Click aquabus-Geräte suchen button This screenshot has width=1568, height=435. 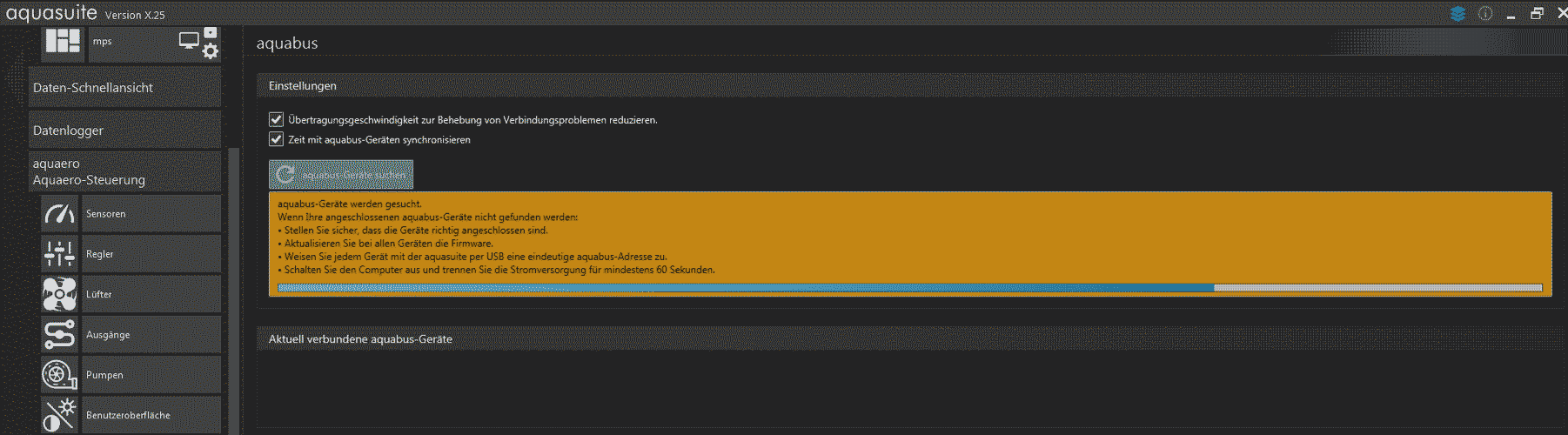pyautogui.click(x=341, y=175)
